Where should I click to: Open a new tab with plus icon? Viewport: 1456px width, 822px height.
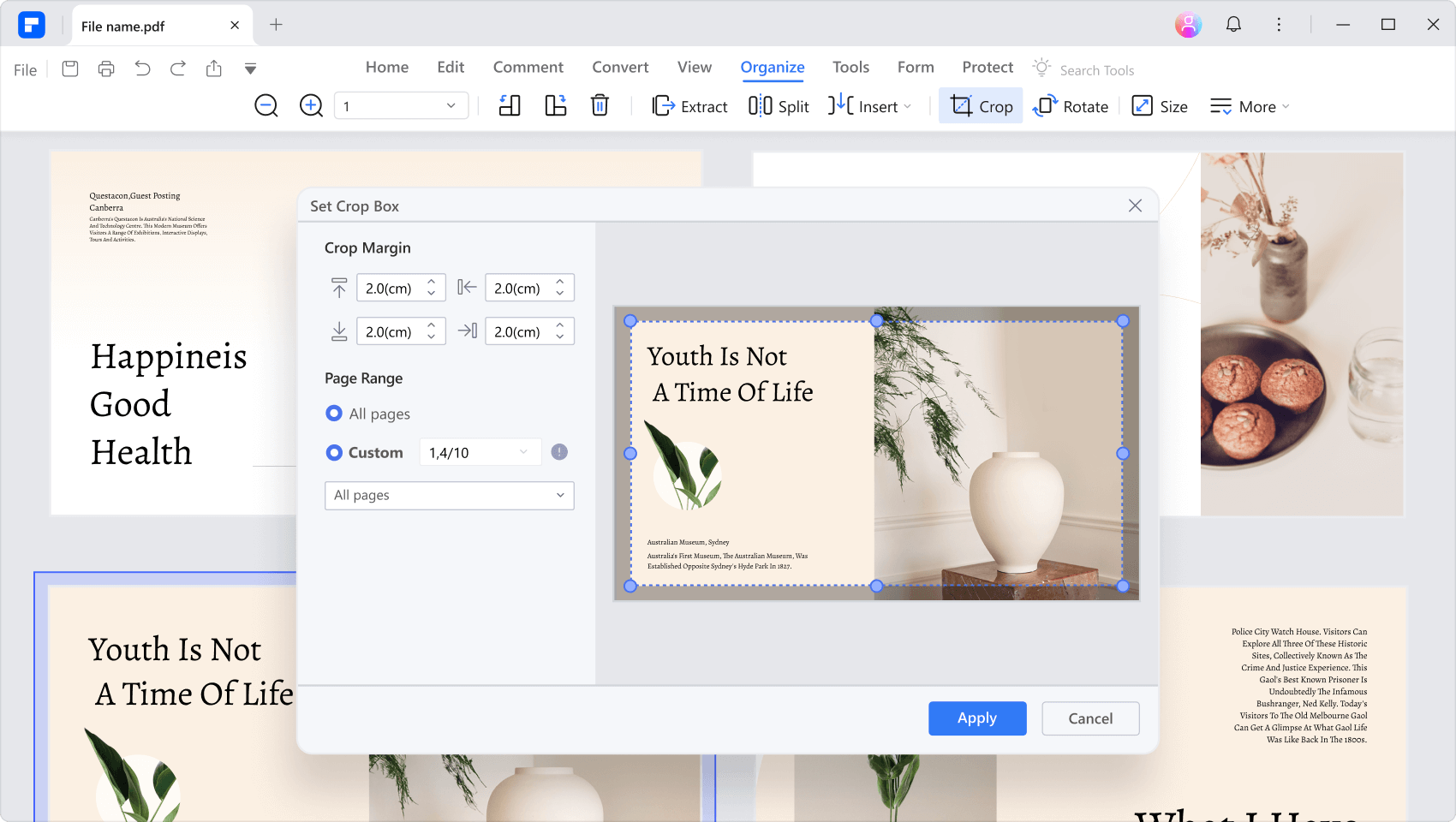tap(276, 25)
